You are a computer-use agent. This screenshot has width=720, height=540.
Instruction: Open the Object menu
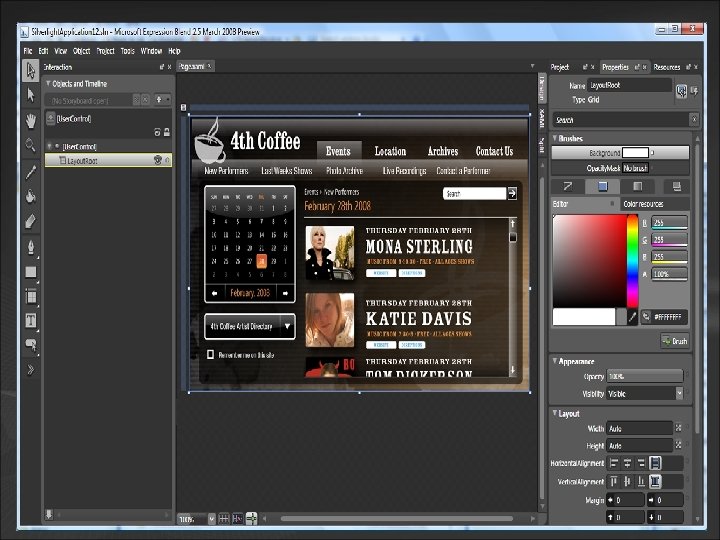click(x=81, y=50)
